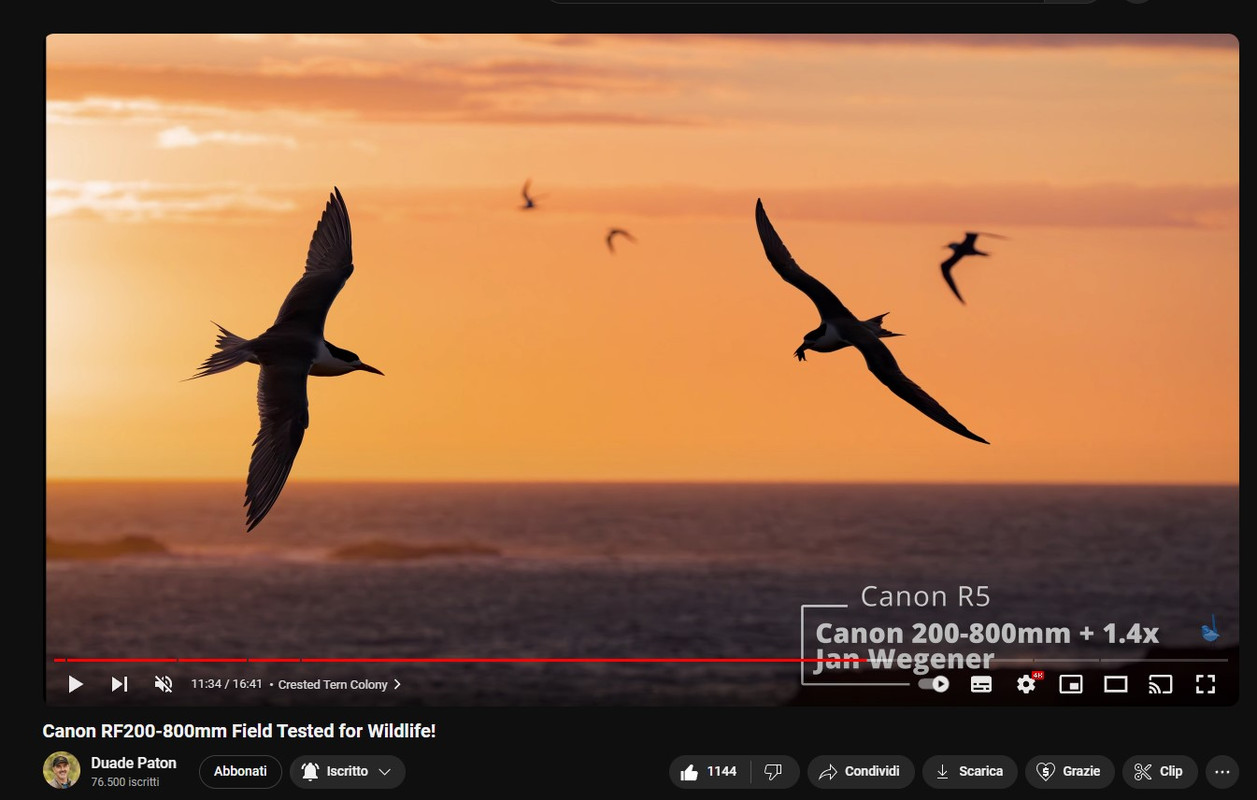The image size is (1257, 800).
Task: Click the Play button in the video player
Action: tap(75, 684)
